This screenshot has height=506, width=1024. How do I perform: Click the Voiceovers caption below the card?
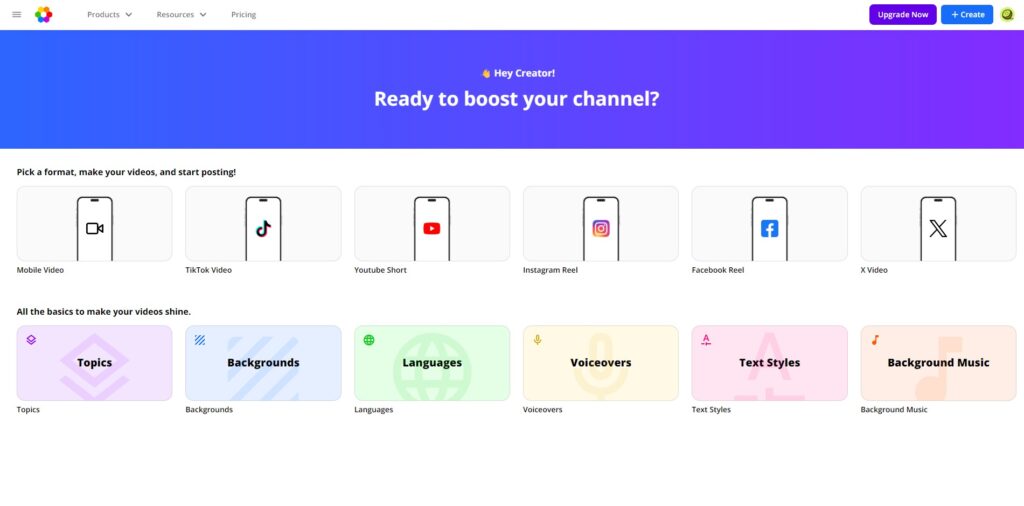(543, 409)
